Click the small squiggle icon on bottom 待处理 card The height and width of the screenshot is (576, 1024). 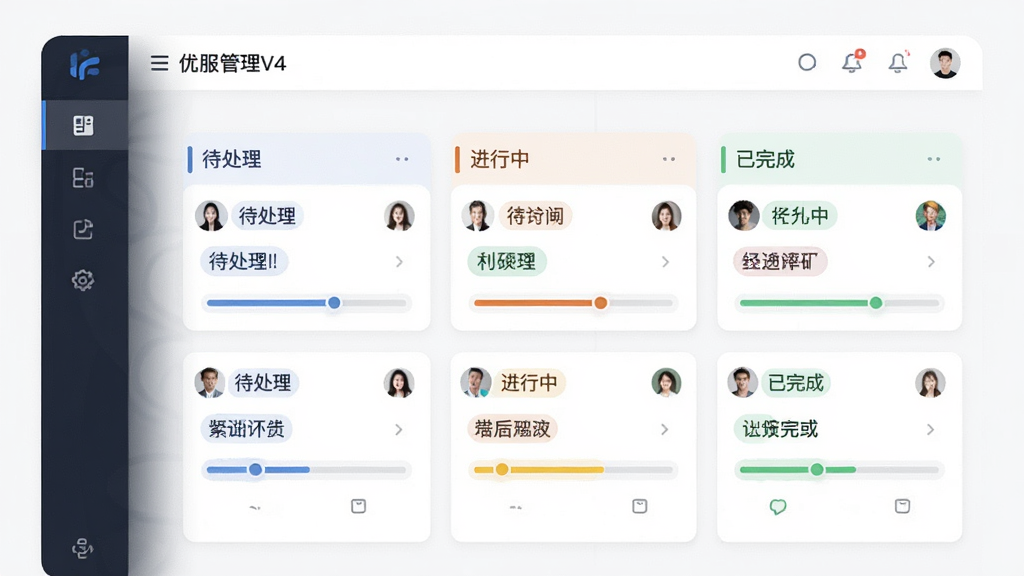(255, 507)
